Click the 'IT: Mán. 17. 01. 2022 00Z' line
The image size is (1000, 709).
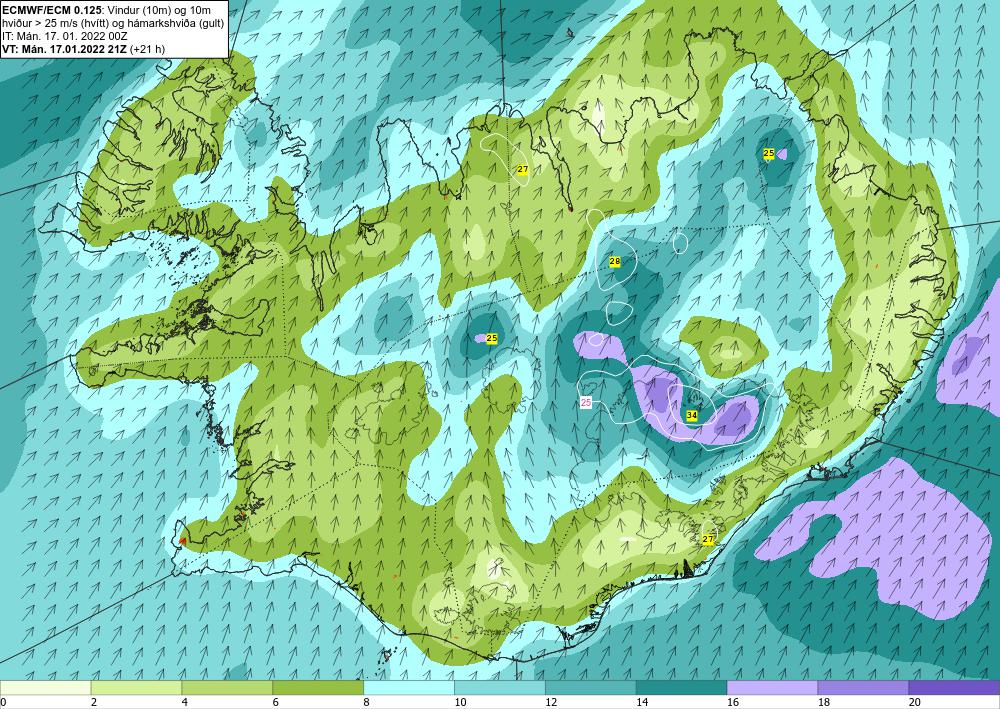tap(64, 36)
